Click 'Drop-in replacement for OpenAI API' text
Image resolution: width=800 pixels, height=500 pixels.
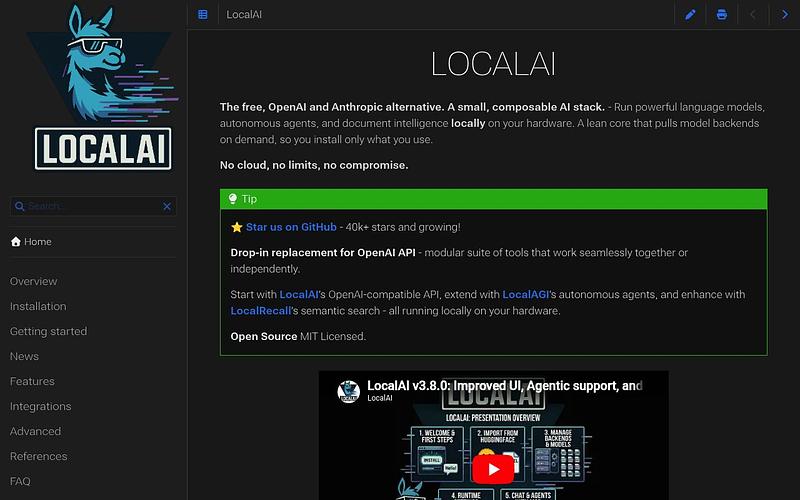pyautogui.click(x=323, y=253)
